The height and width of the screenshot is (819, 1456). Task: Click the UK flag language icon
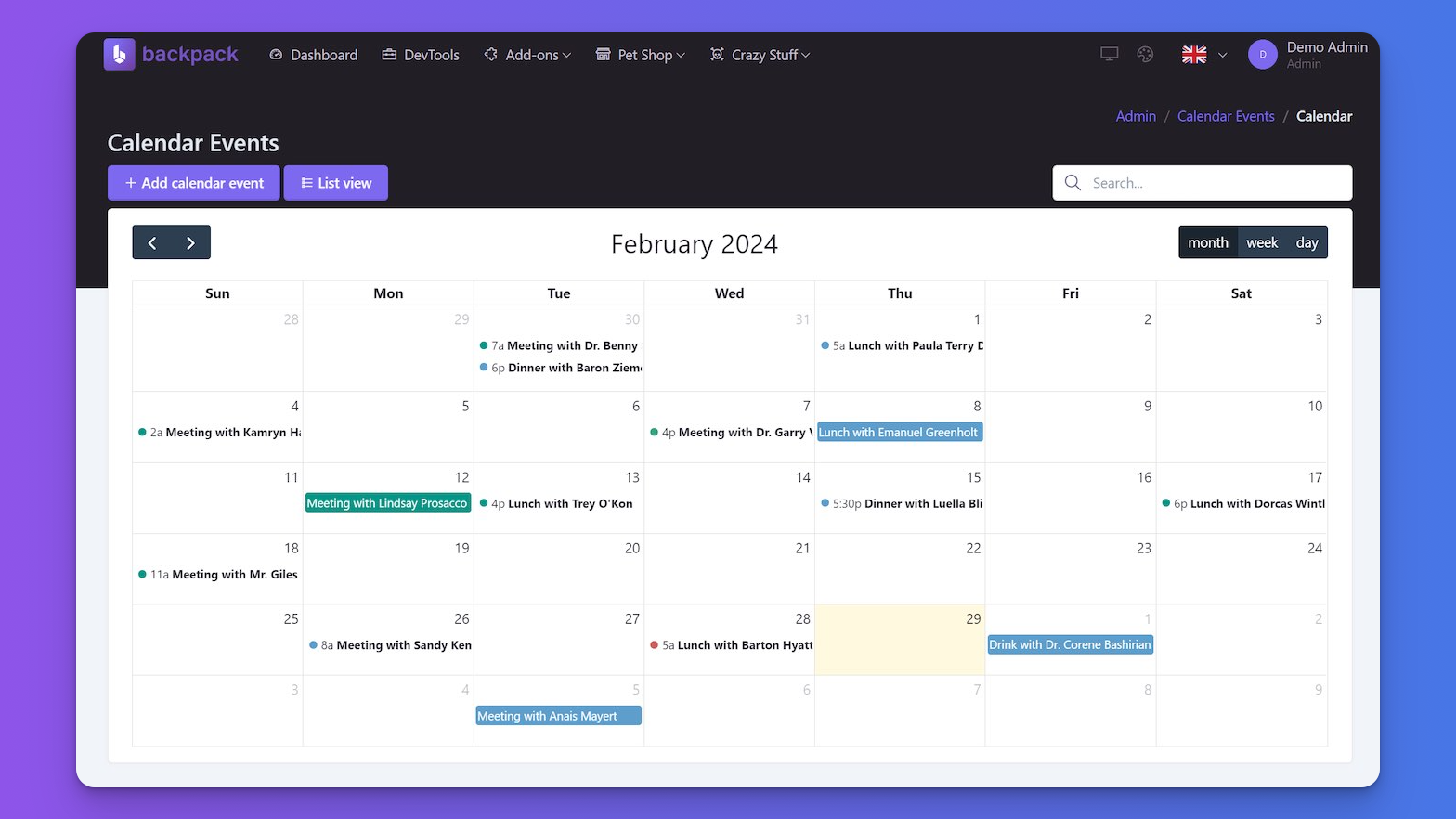coord(1194,55)
